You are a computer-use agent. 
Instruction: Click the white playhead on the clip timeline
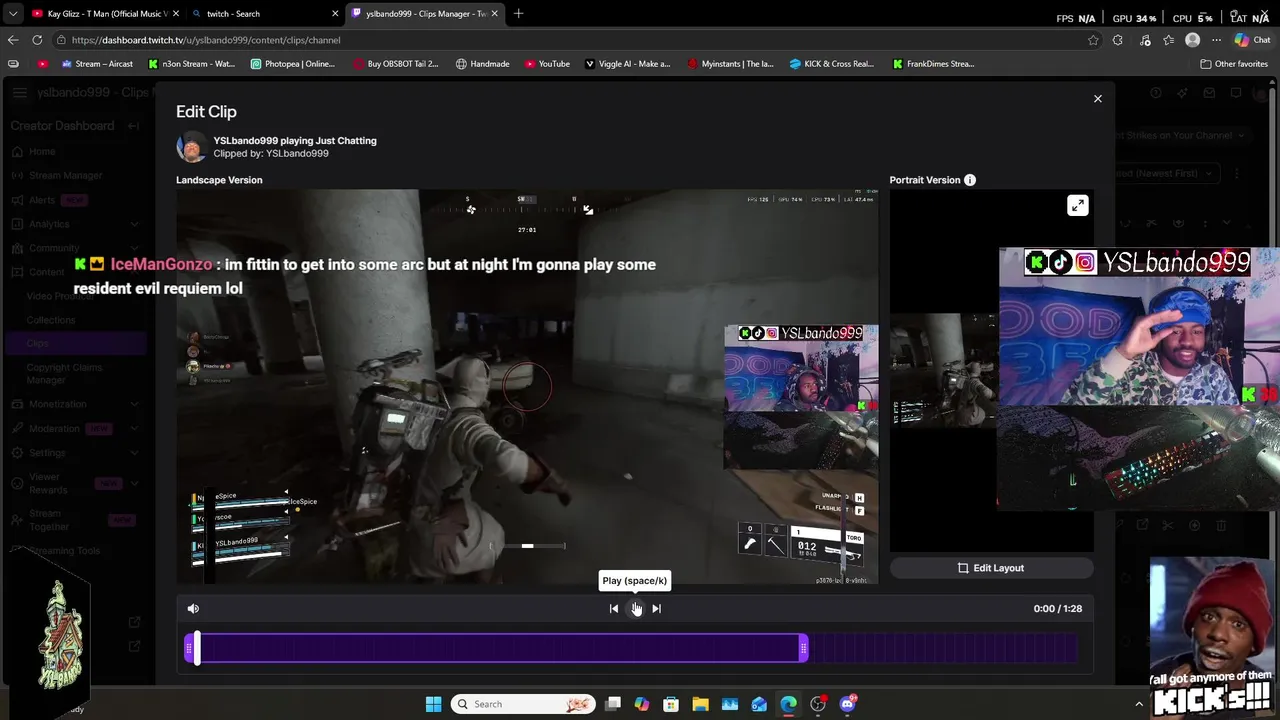coord(197,648)
